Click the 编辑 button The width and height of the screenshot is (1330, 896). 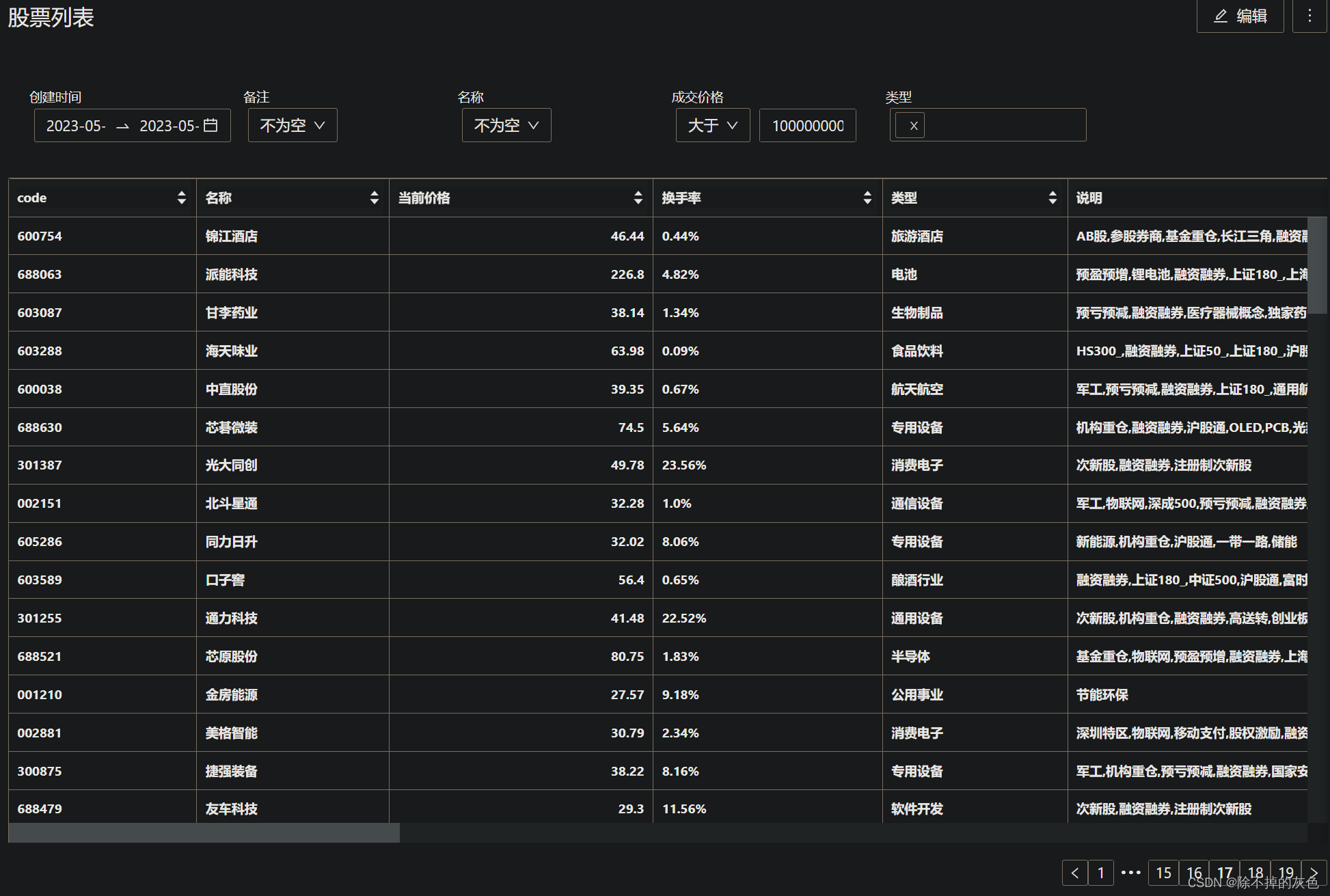(1240, 16)
